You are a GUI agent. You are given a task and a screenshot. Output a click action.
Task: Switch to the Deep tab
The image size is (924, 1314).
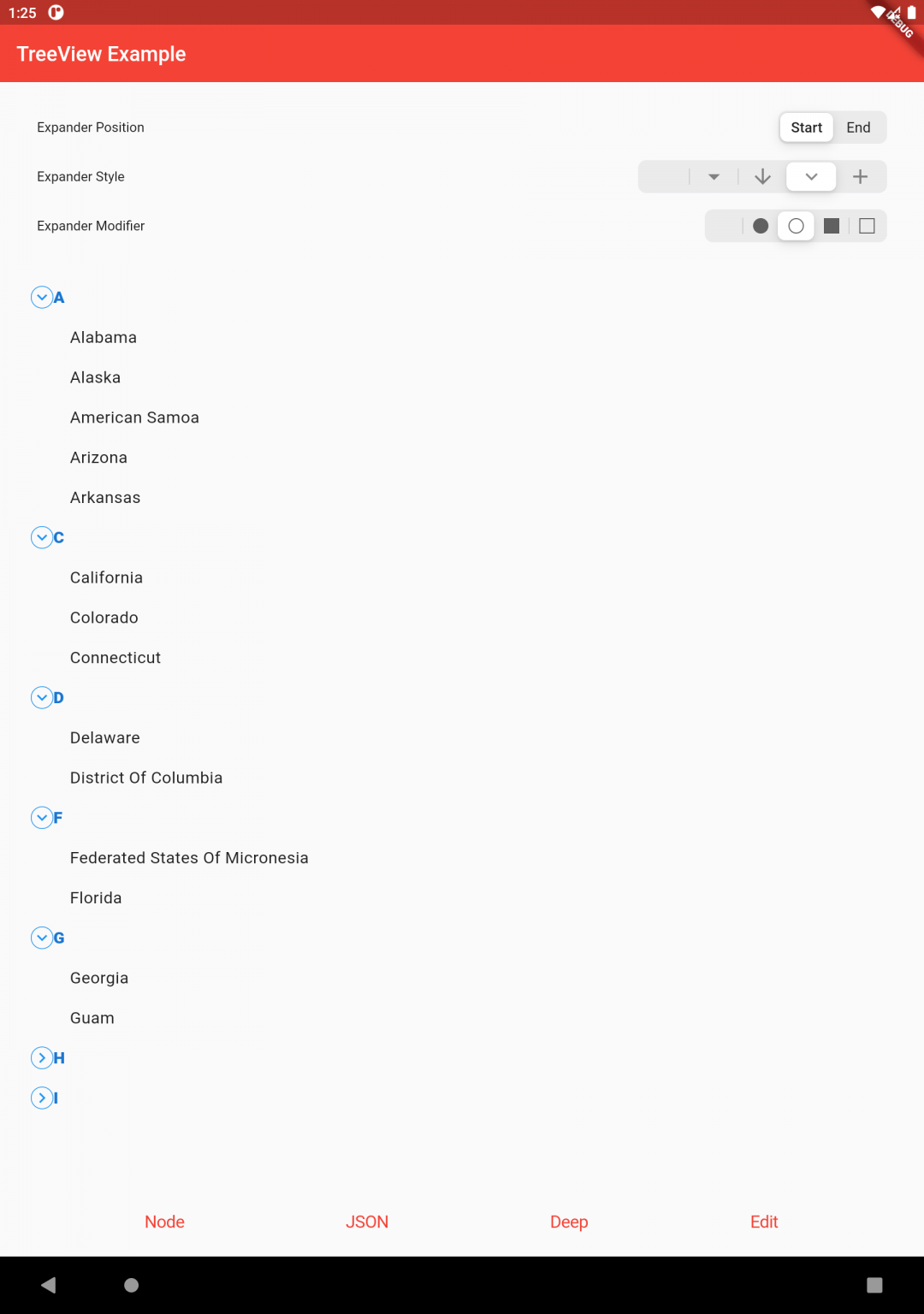[569, 1222]
